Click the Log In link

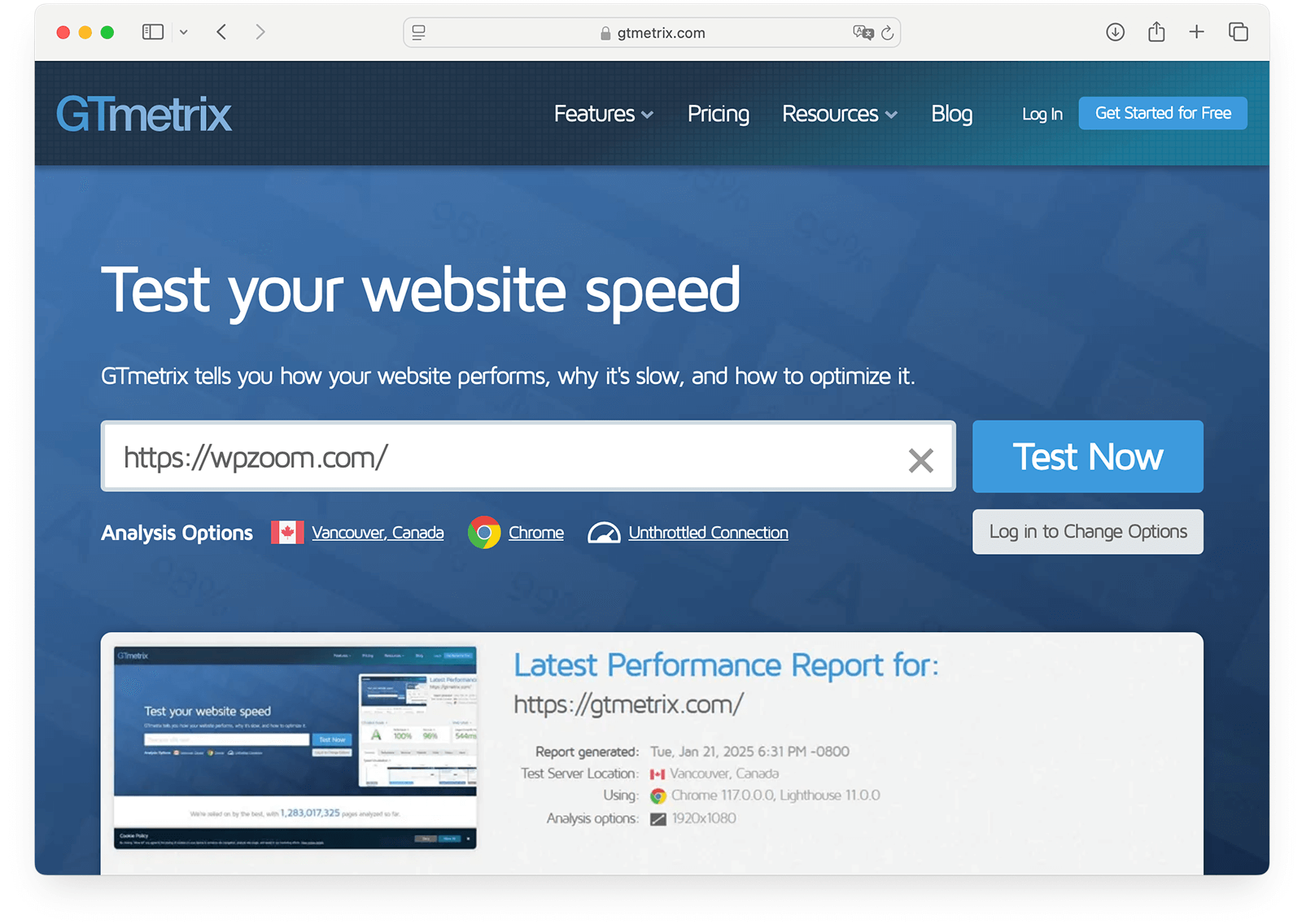(x=1042, y=114)
